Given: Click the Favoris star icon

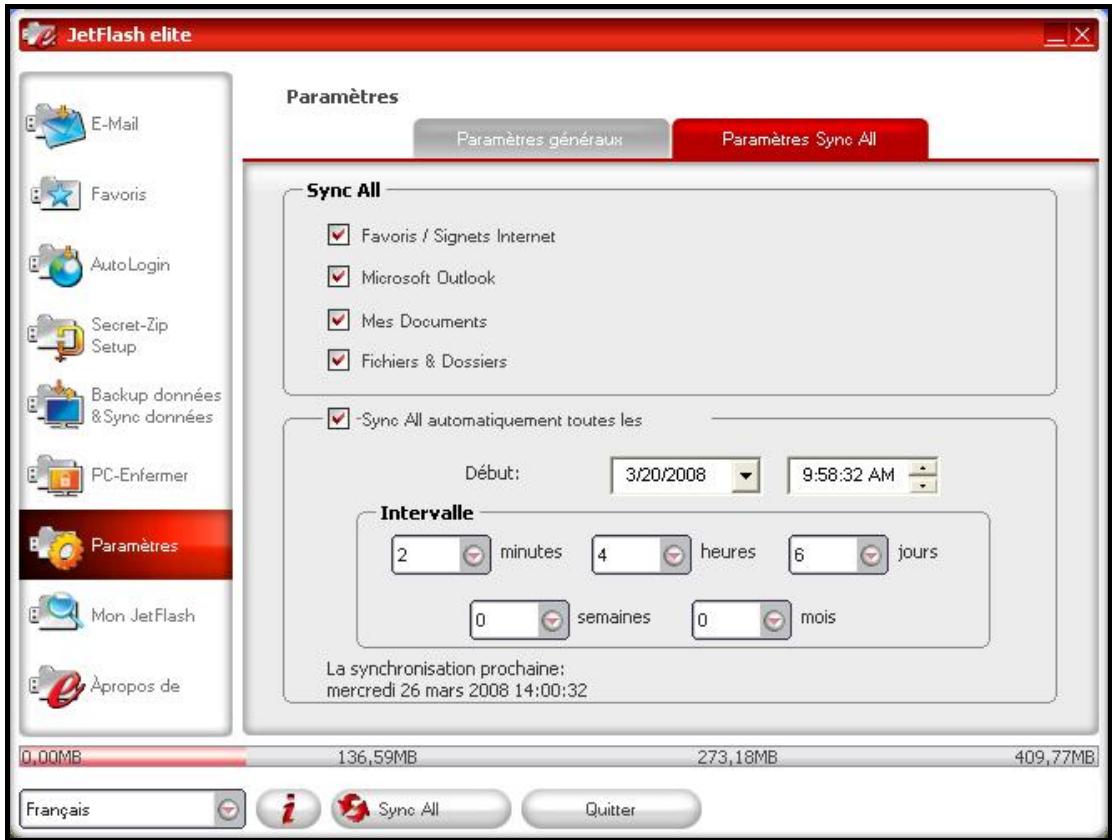Looking at the screenshot, I should (x=56, y=194).
